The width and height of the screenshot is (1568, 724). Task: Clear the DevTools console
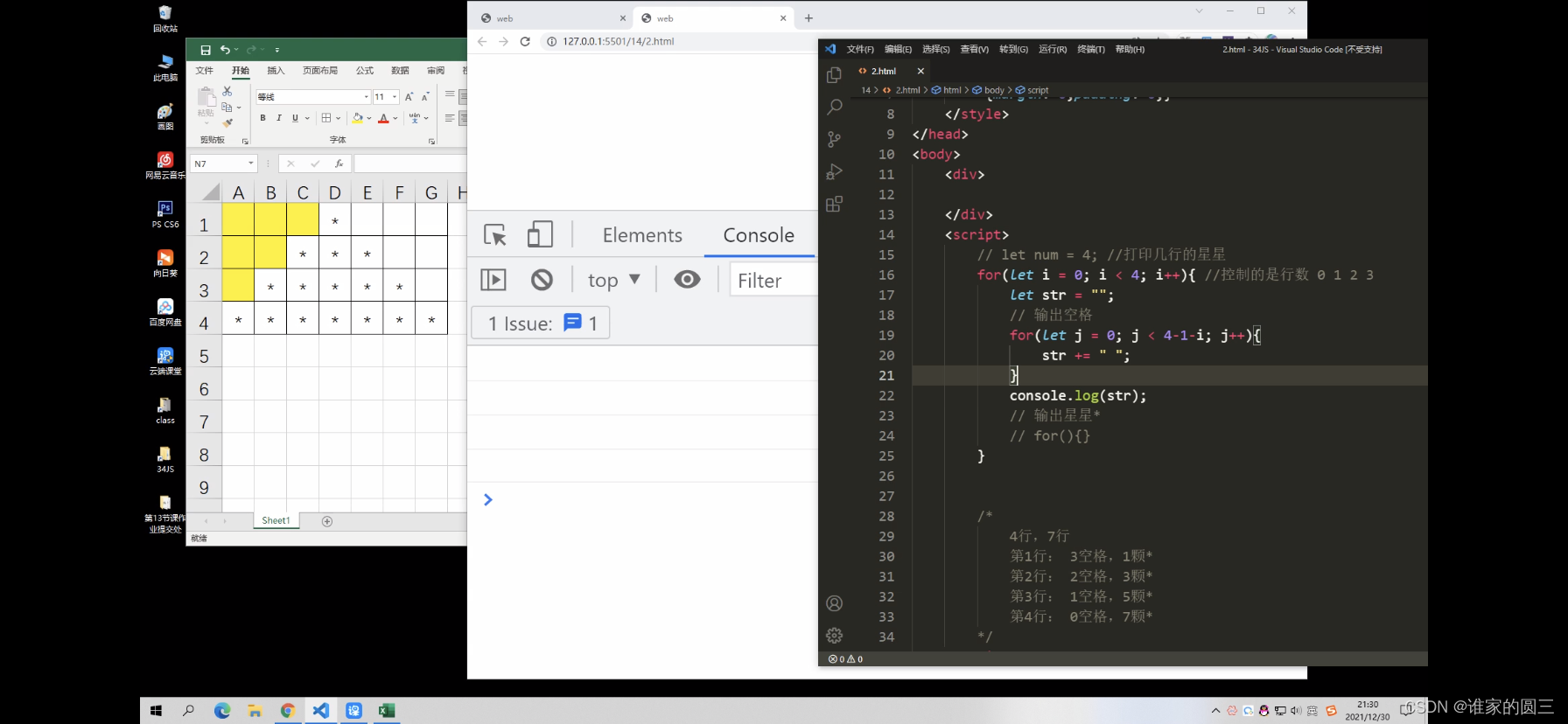click(x=542, y=280)
